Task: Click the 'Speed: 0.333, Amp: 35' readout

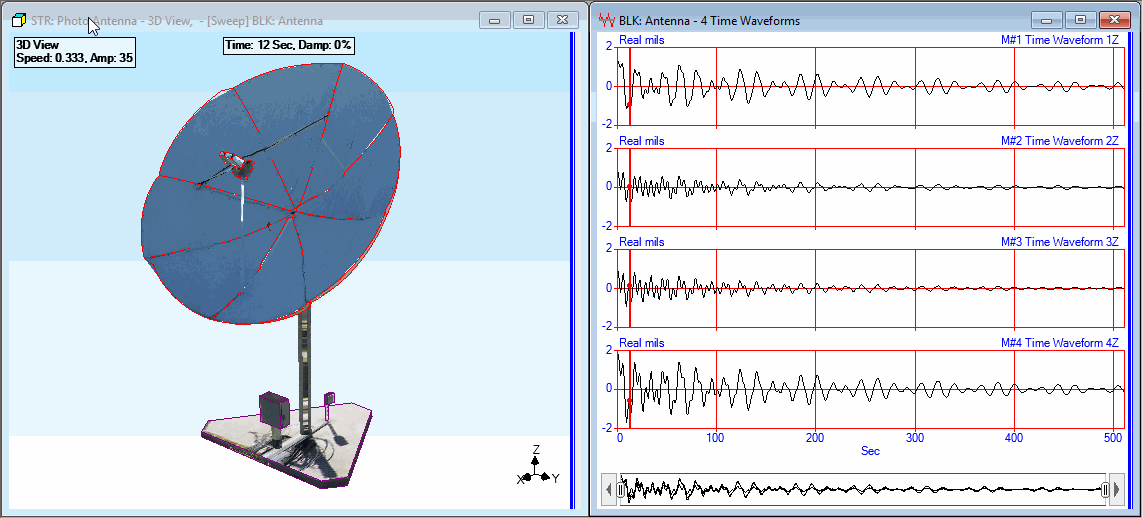Action: tap(74, 59)
